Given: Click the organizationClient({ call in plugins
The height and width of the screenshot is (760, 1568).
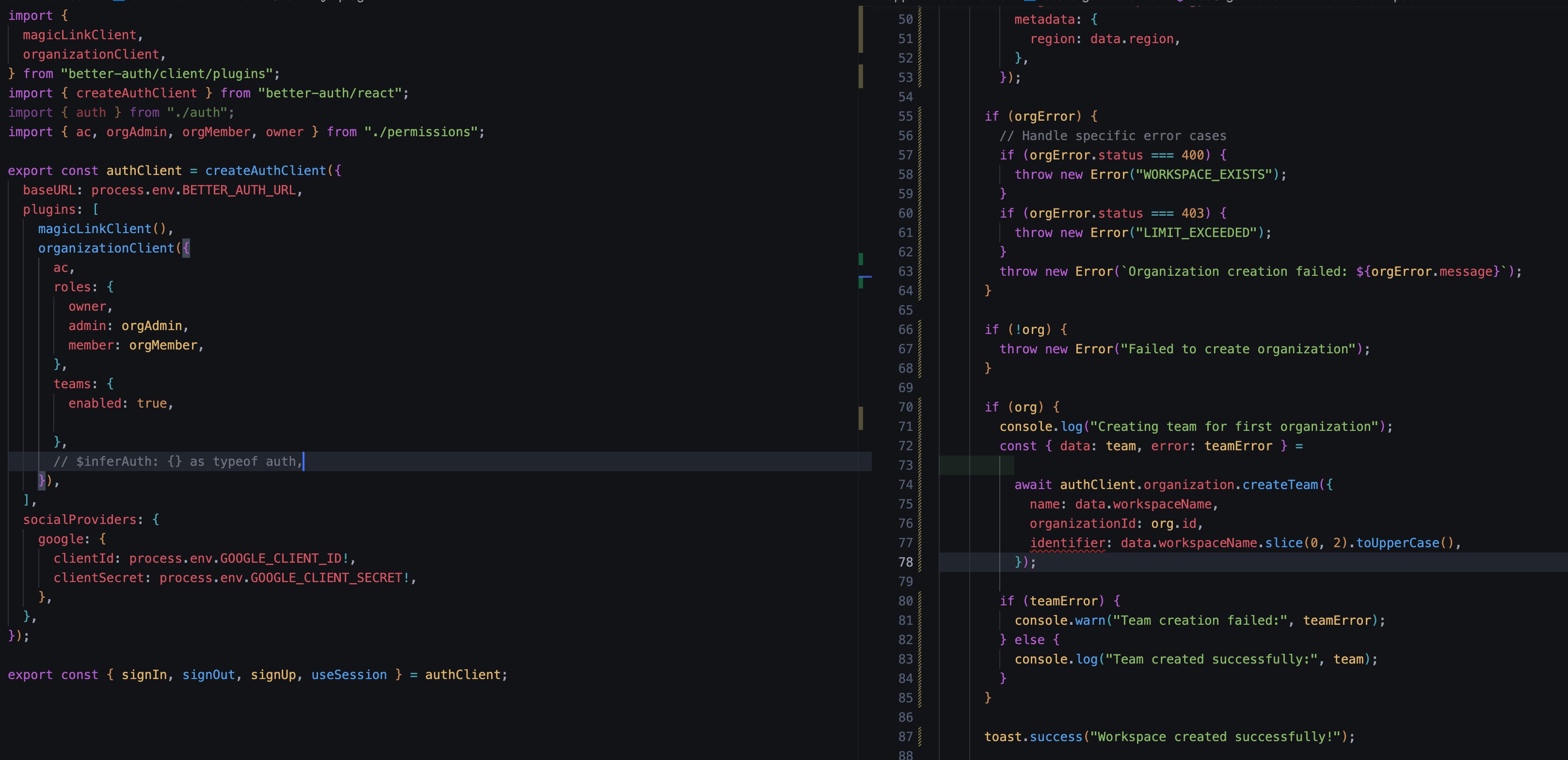Looking at the screenshot, I should pos(114,248).
